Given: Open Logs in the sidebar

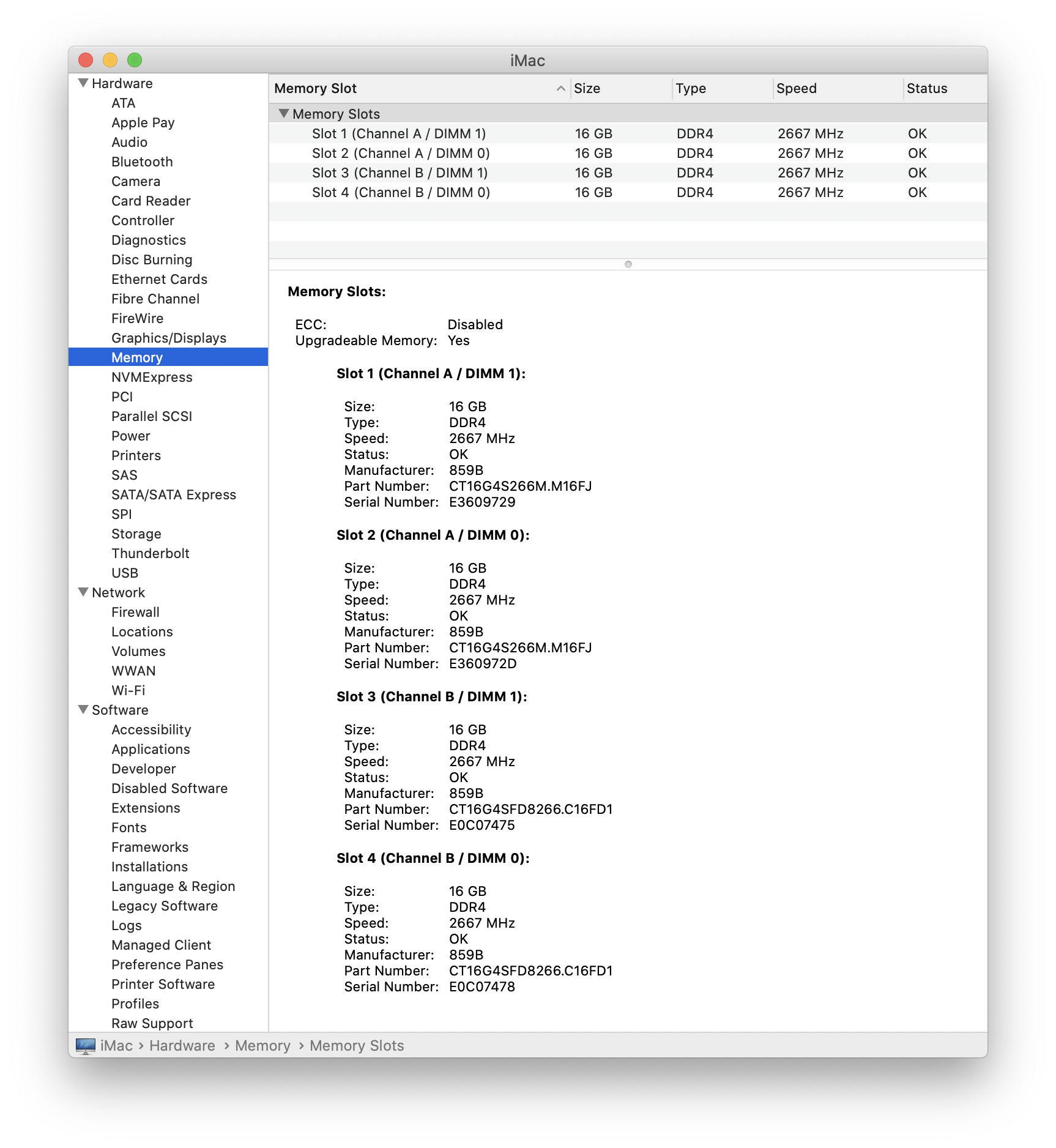Looking at the screenshot, I should click(x=127, y=925).
